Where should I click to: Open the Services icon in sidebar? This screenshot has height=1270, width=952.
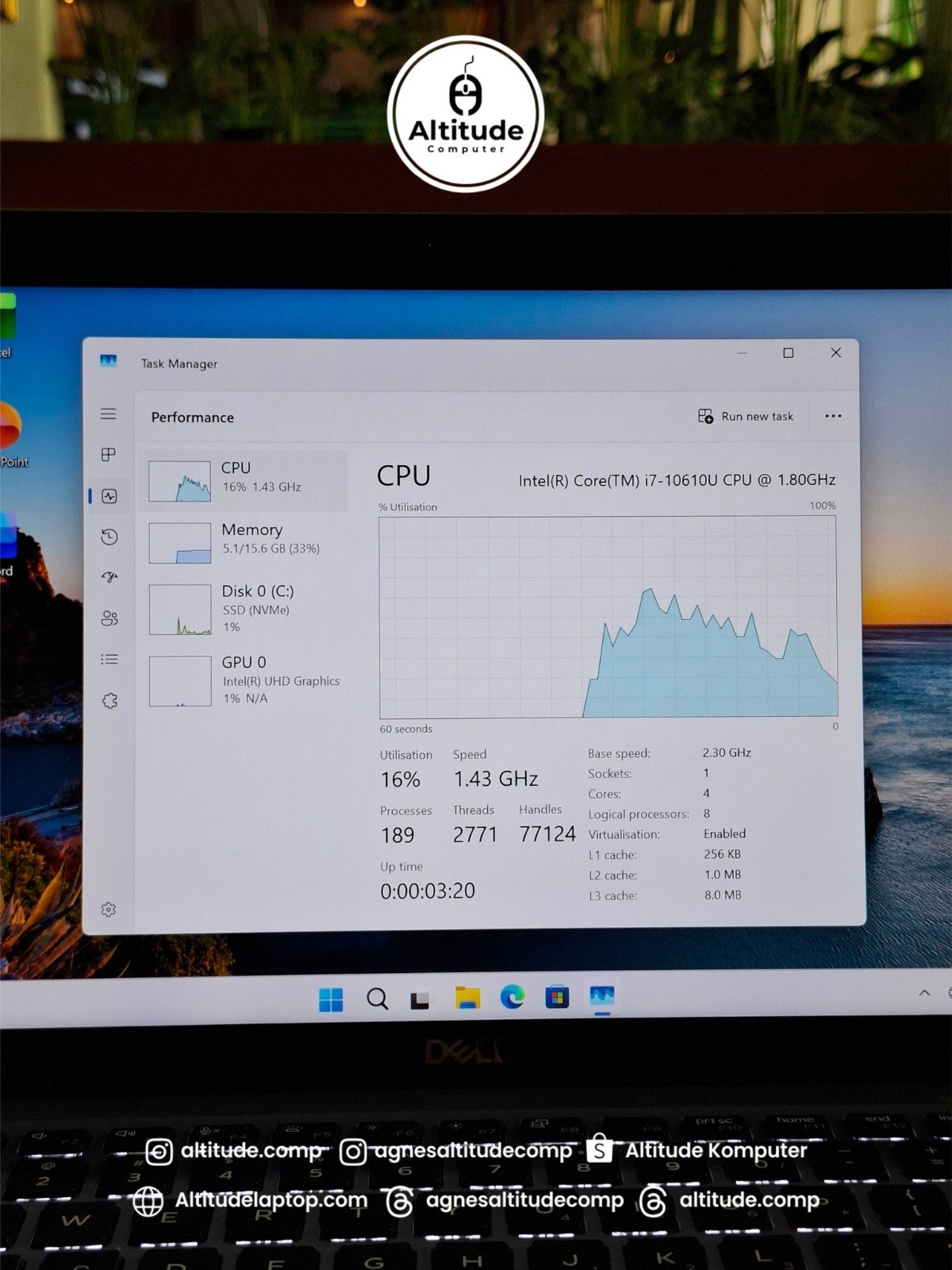[109, 700]
